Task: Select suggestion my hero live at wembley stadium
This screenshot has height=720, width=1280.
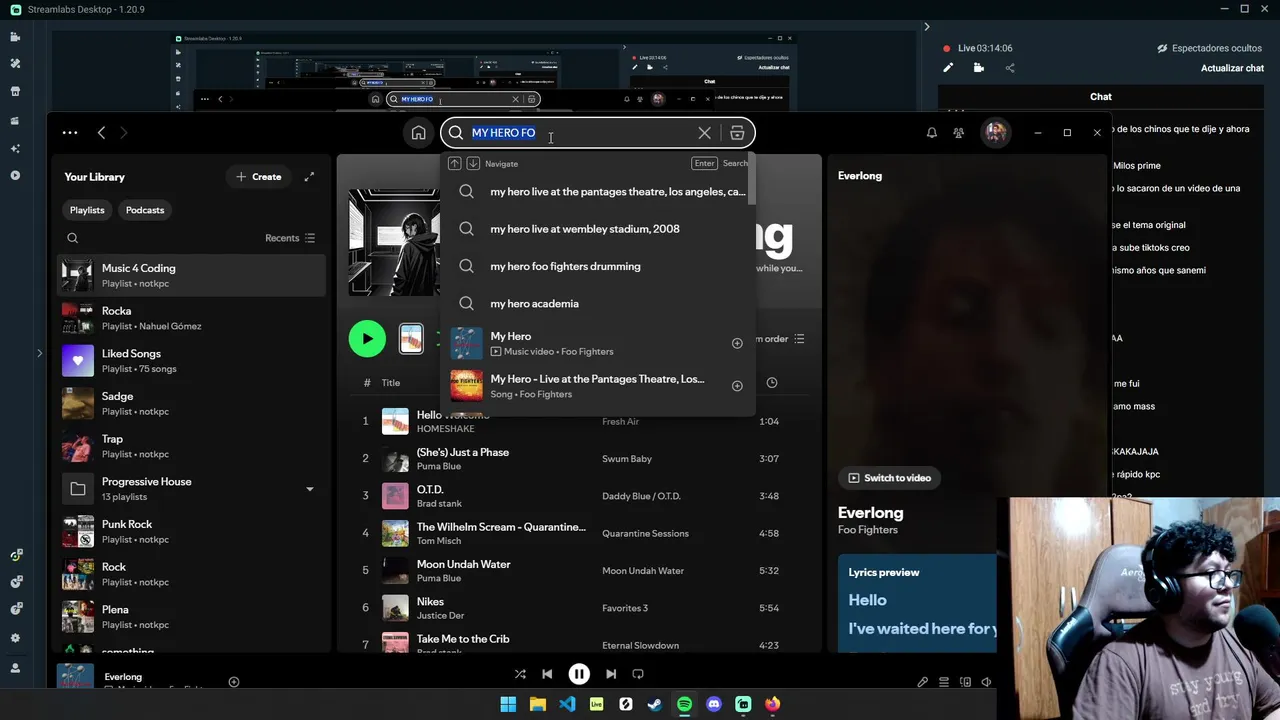Action: point(598,229)
